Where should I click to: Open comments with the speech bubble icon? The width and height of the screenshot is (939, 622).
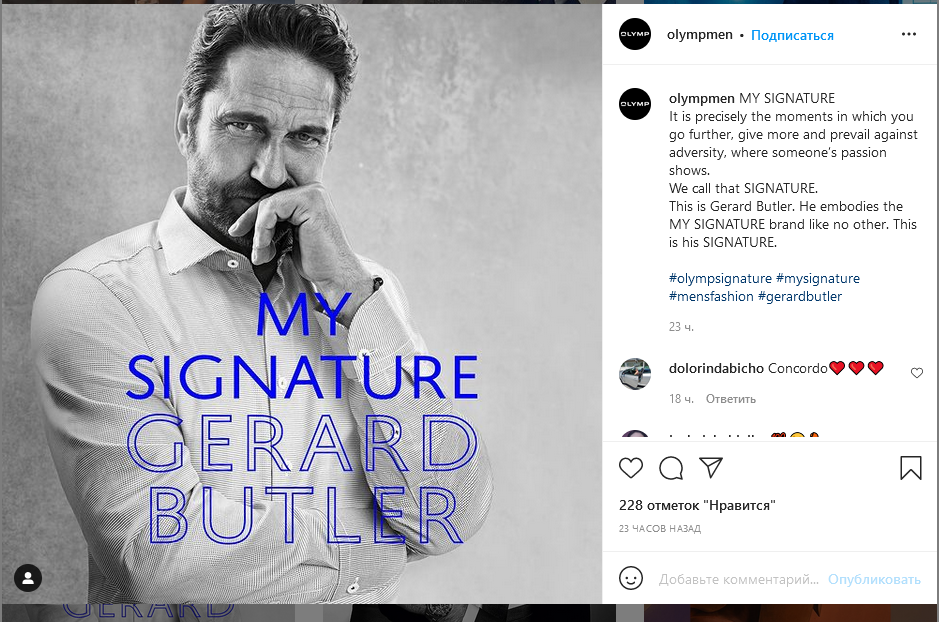click(x=671, y=468)
